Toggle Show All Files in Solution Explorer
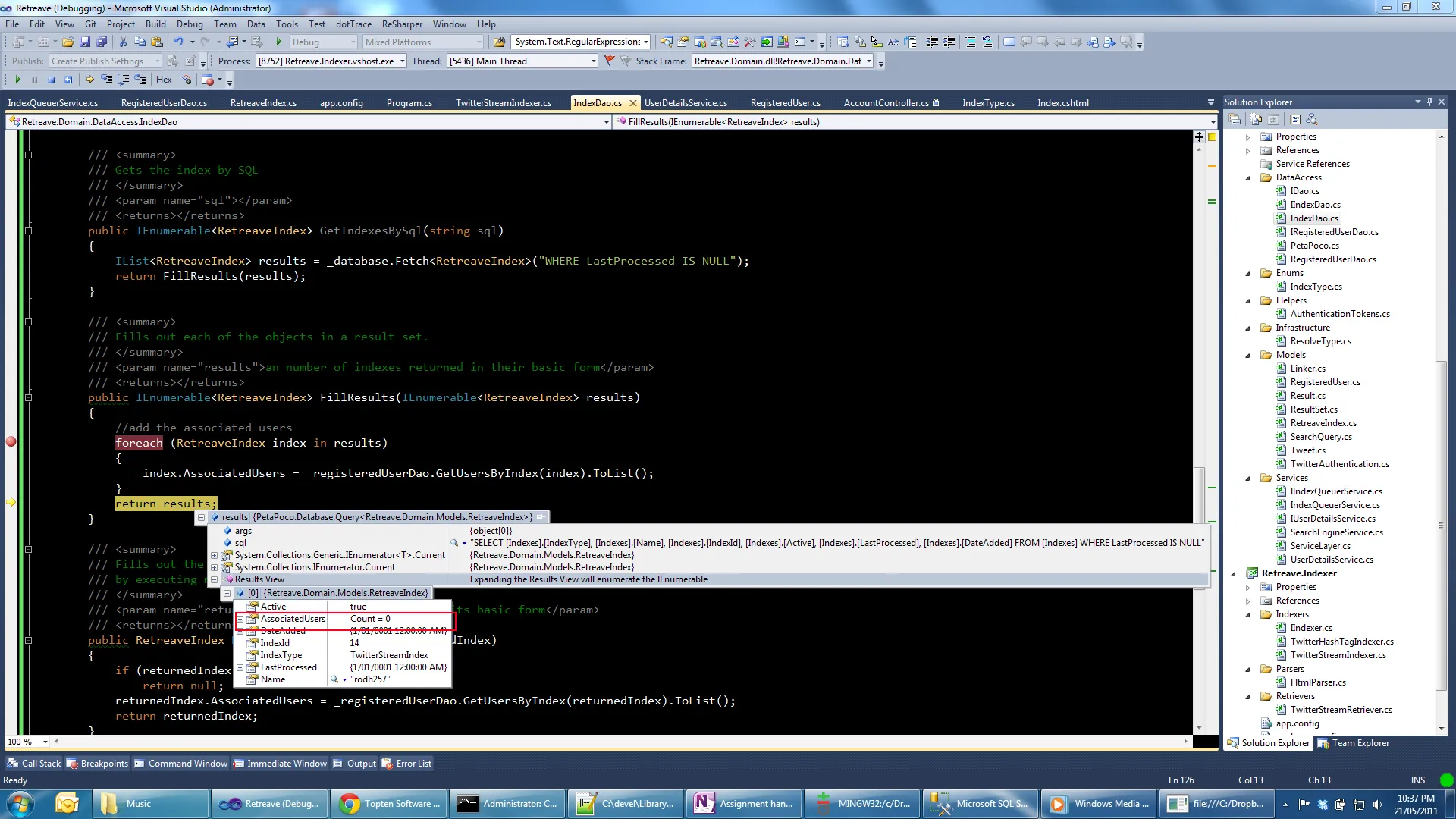This screenshot has width=1456, height=819. 1256,120
